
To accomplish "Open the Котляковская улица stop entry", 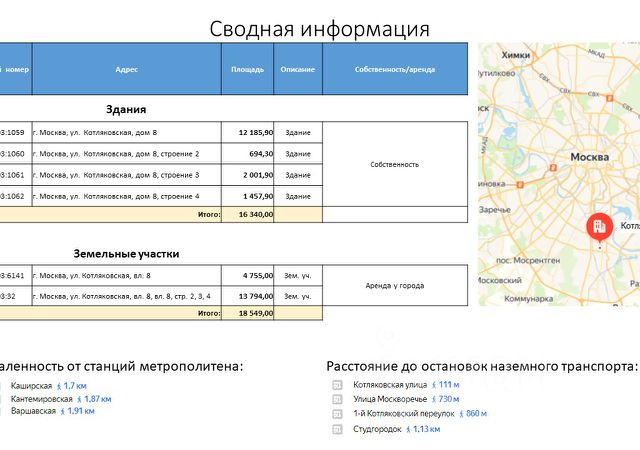I will point(390,385).
